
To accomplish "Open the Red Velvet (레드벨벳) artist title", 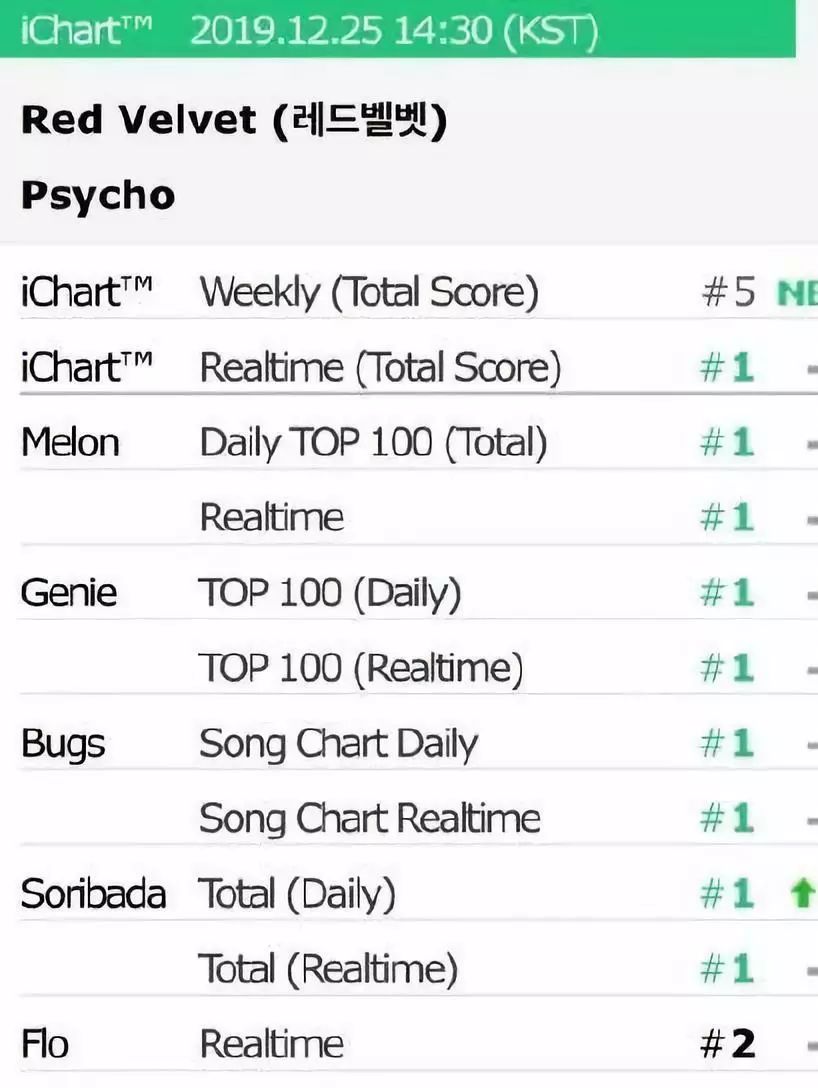I will 234,121.
